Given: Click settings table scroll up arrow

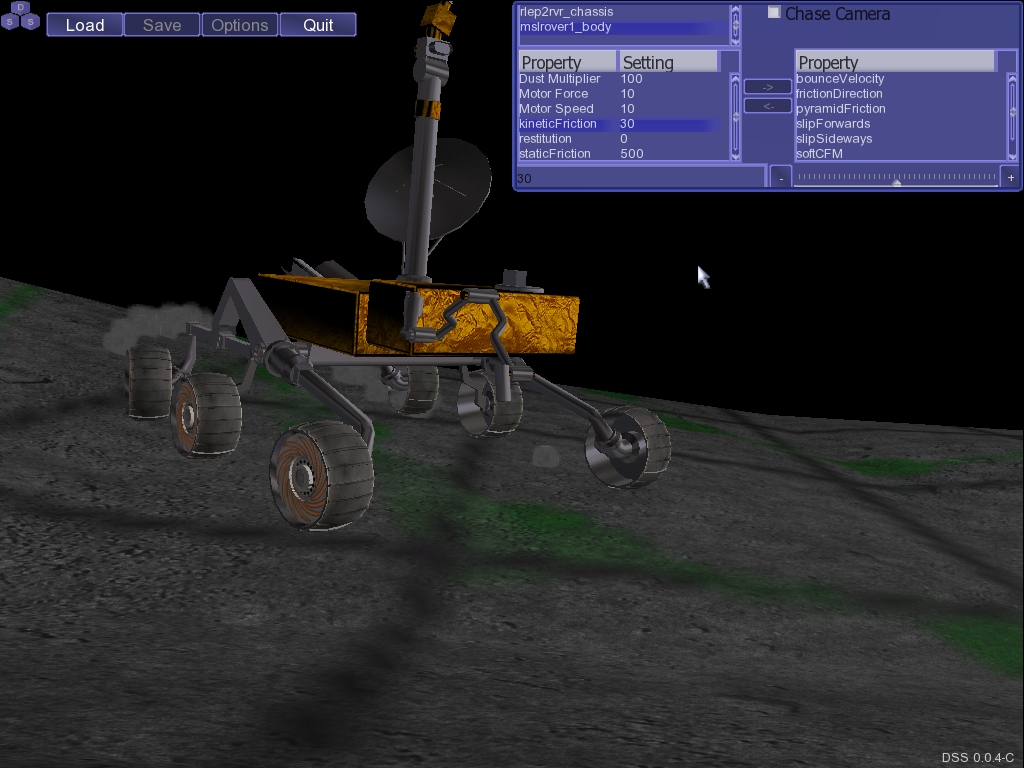Looking at the screenshot, I should pyautogui.click(x=735, y=79).
